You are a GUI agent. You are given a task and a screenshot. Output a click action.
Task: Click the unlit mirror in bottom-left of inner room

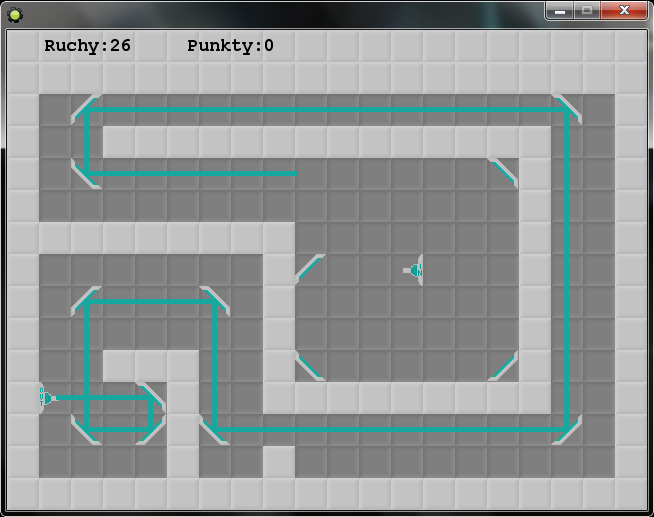point(310,366)
